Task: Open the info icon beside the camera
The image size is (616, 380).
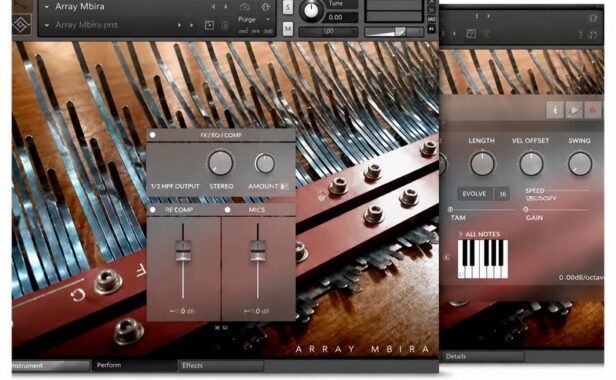Action: [266, 7]
